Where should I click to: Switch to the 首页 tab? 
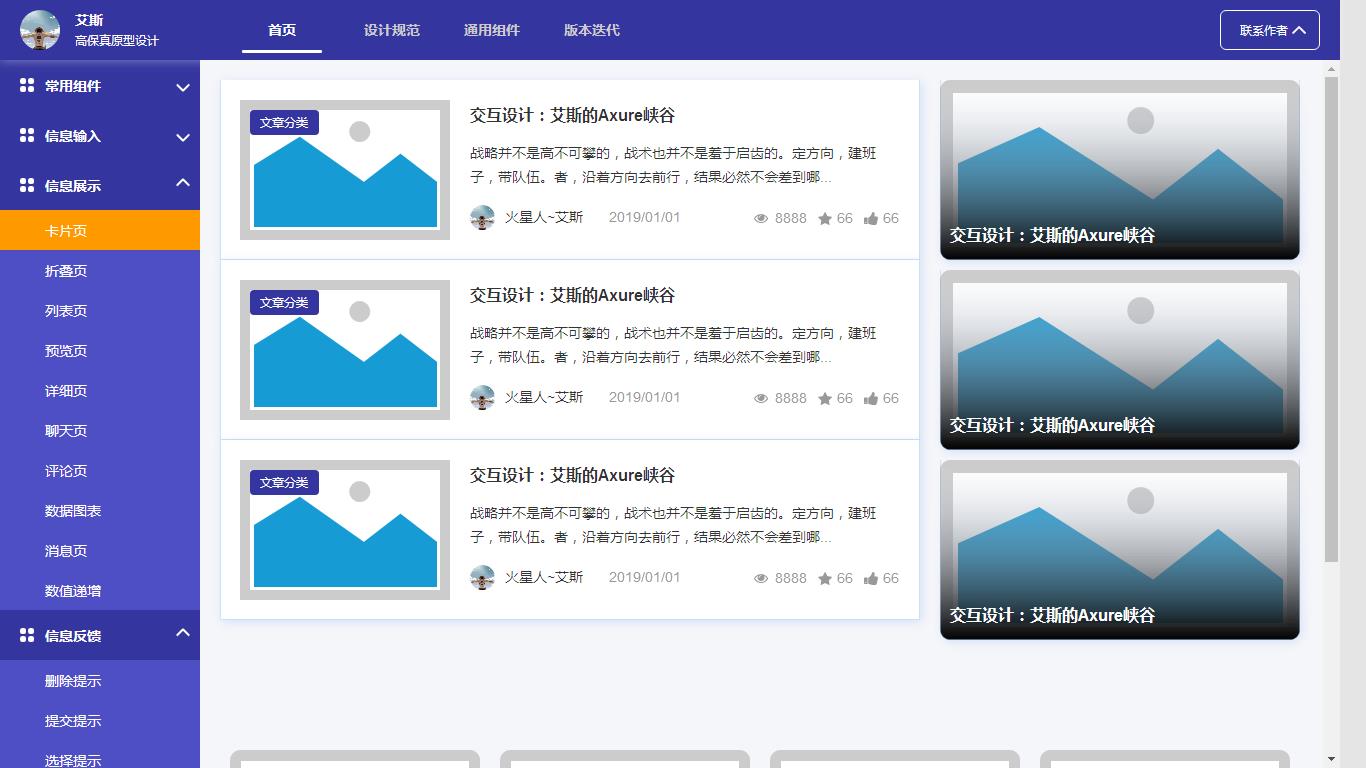tap(282, 30)
